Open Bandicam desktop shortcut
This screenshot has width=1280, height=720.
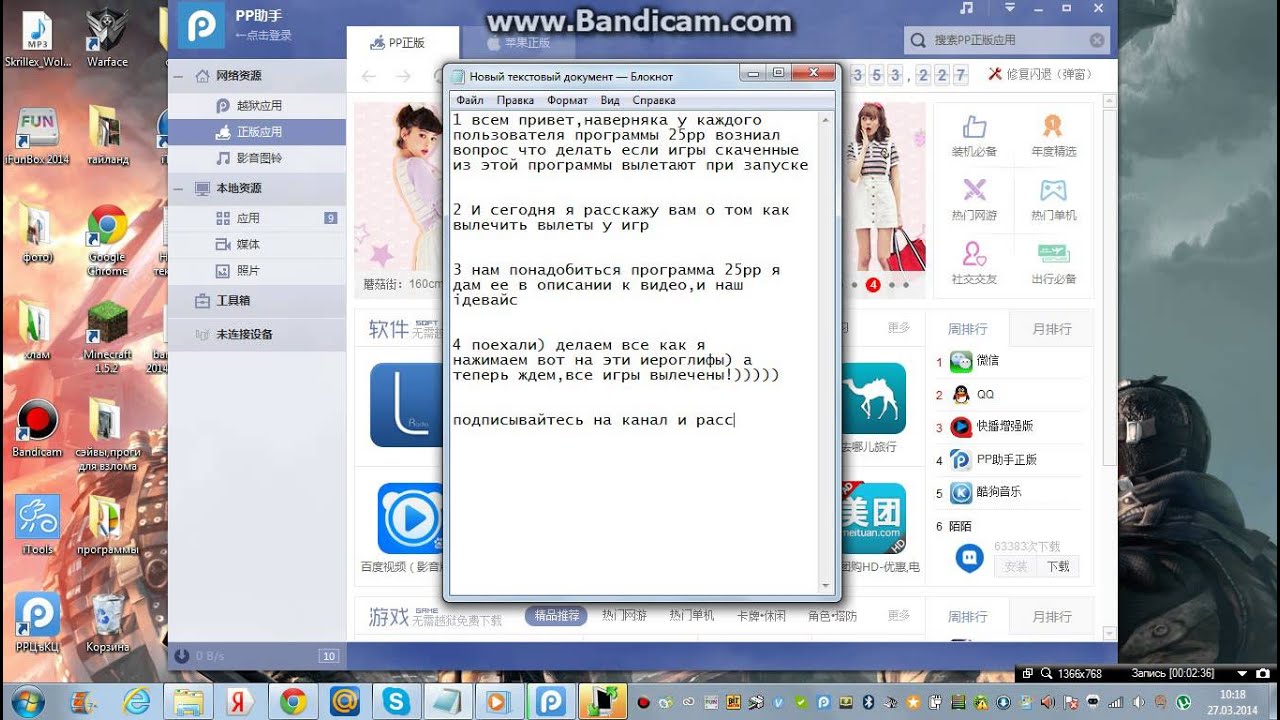pyautogui.click(x=37, y=428)
